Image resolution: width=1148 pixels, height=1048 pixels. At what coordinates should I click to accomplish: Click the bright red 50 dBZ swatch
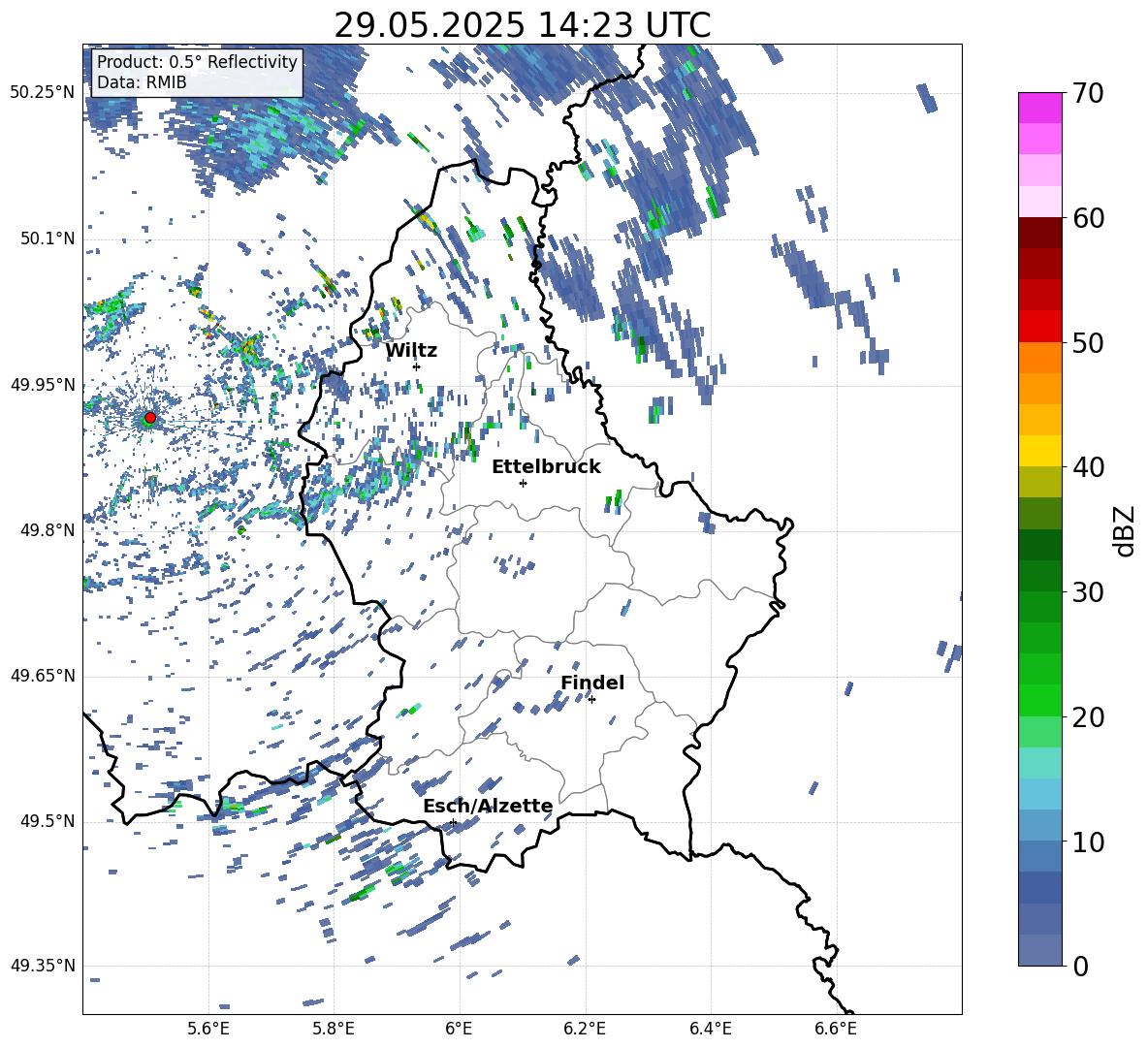click(x=1040, y=326)
